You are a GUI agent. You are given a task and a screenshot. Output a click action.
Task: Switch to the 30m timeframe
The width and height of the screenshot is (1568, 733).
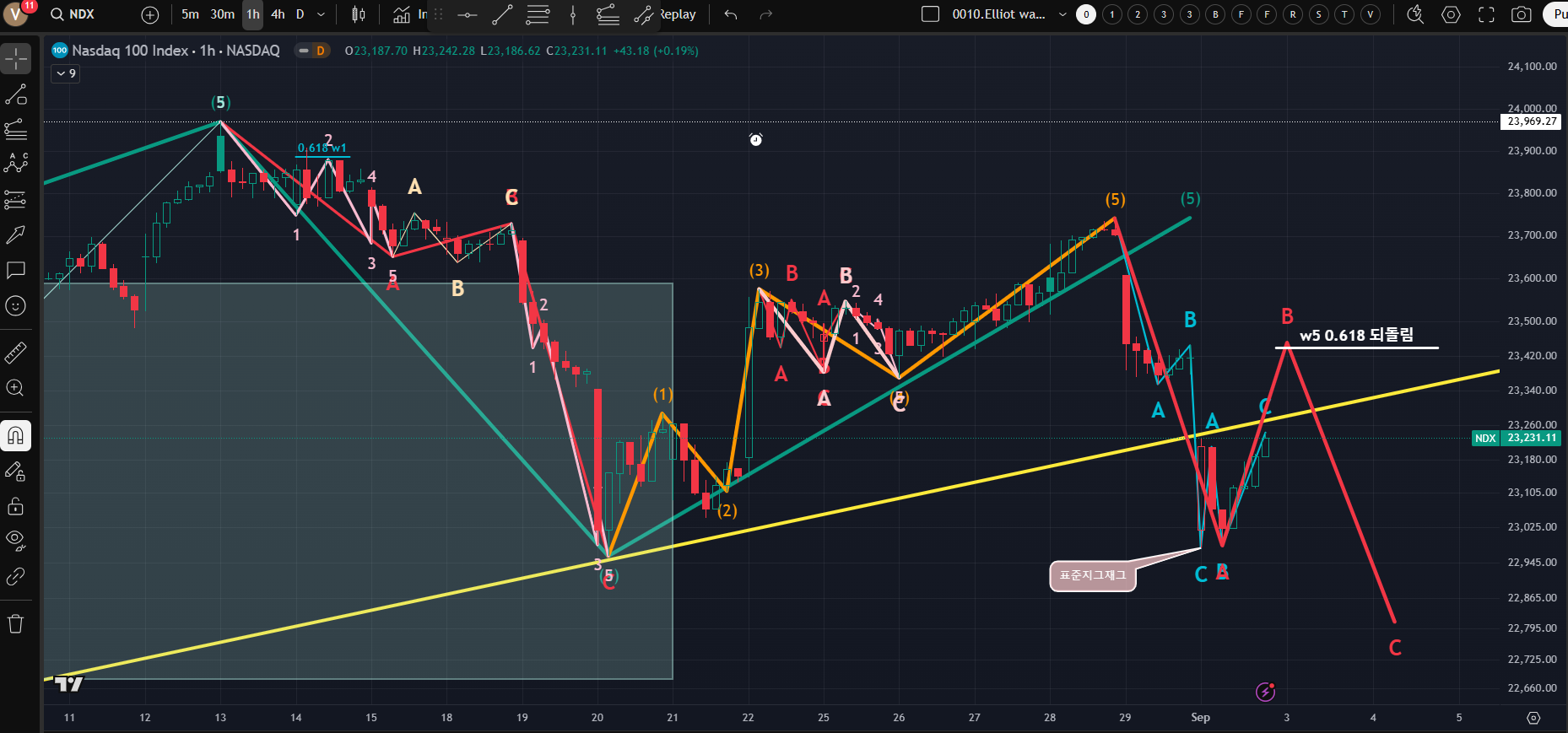click(222, 14)
